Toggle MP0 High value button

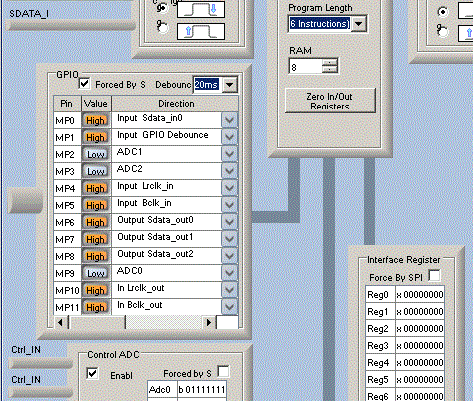96,120
